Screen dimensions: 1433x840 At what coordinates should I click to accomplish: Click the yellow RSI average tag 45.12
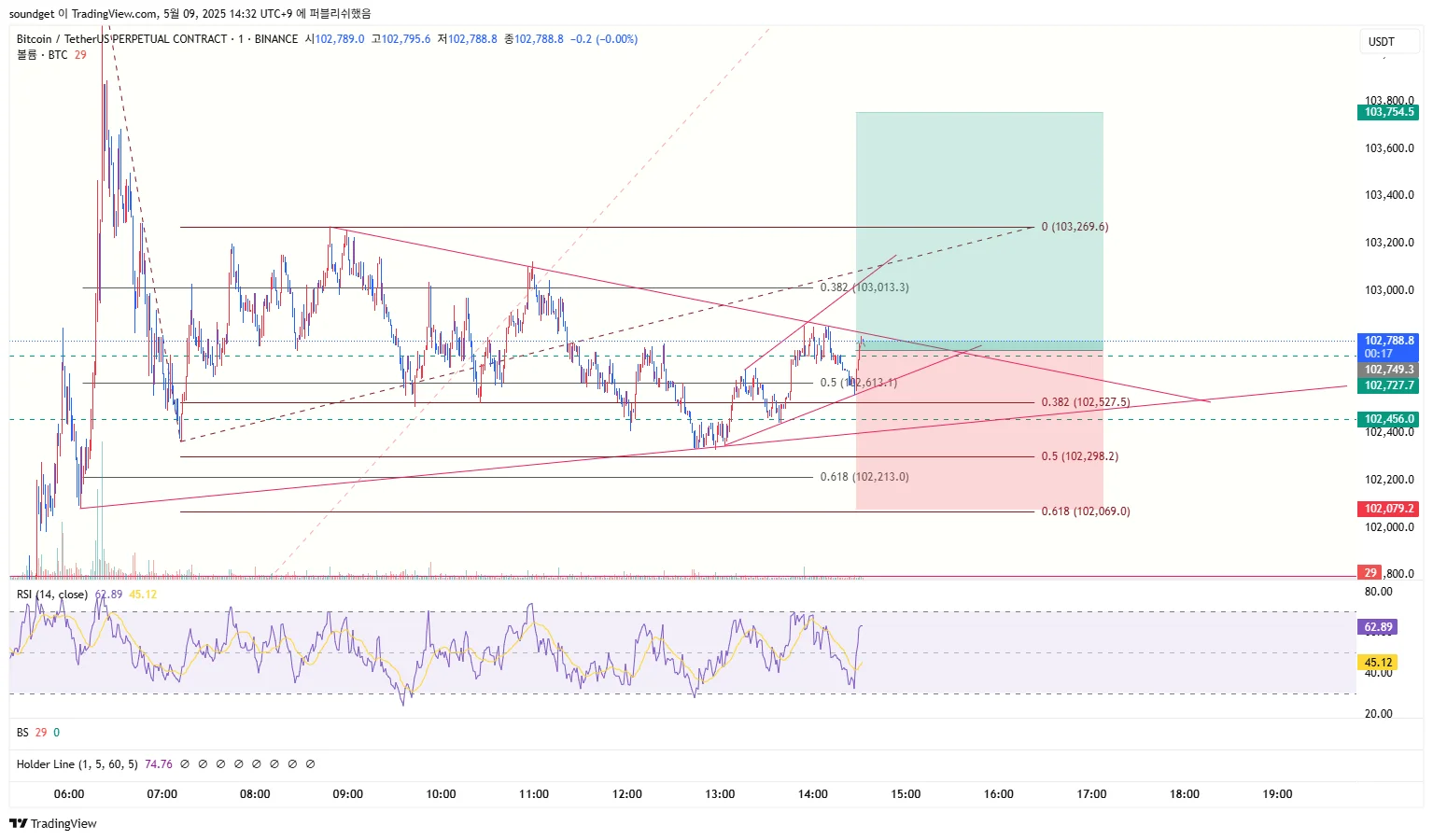tap(1378, 663)
